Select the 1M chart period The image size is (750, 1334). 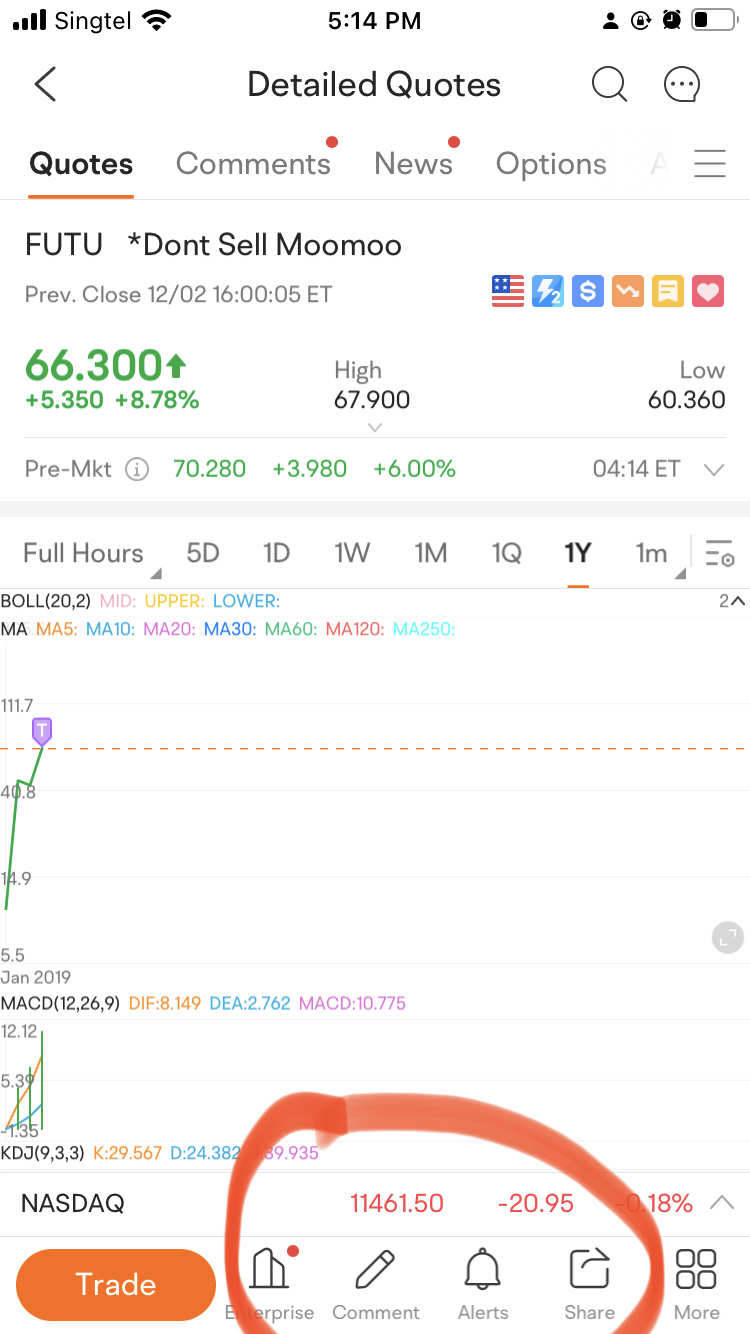[x=431, y=553]
